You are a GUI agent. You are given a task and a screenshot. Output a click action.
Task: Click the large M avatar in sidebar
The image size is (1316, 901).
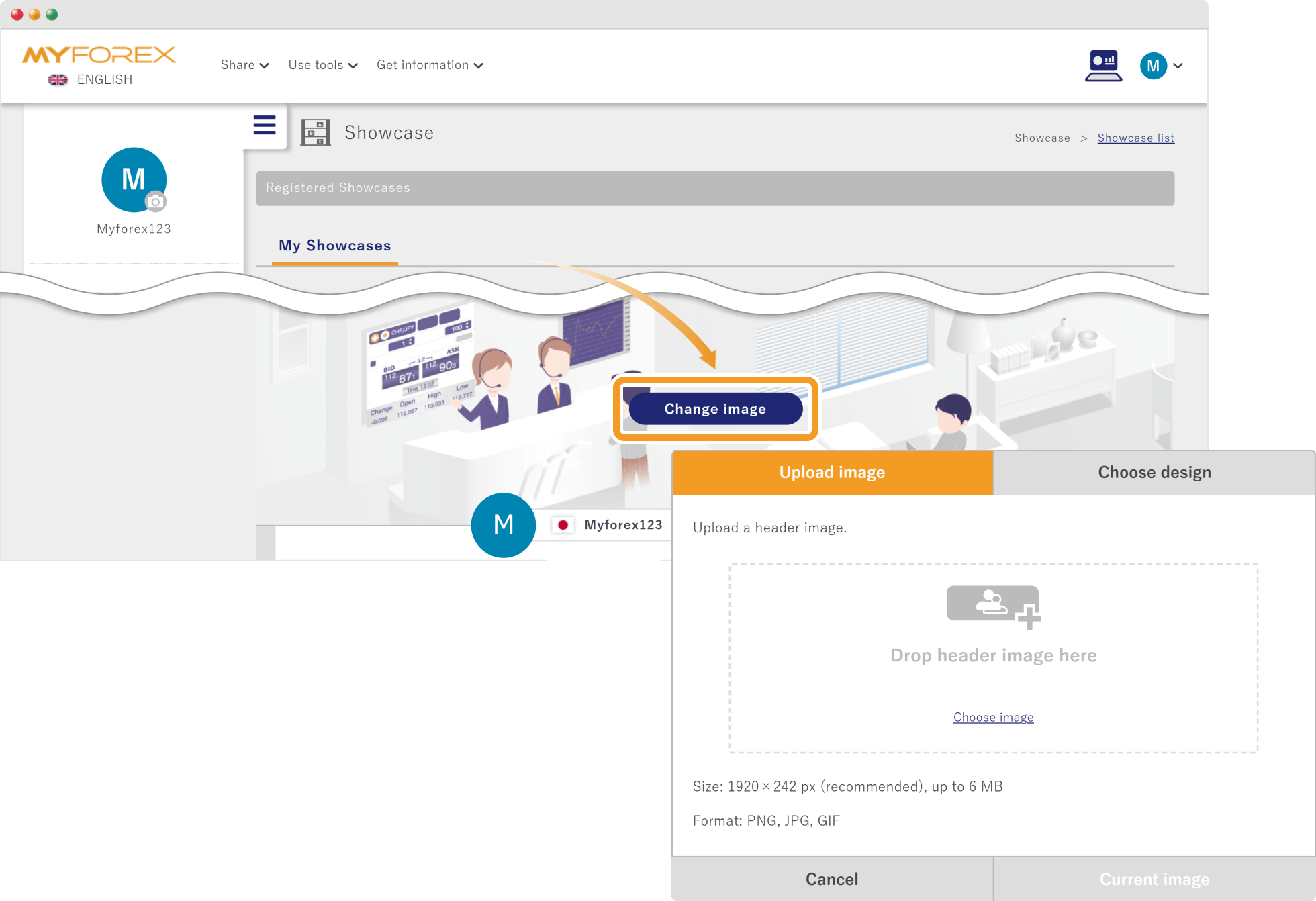pos(133,179)
